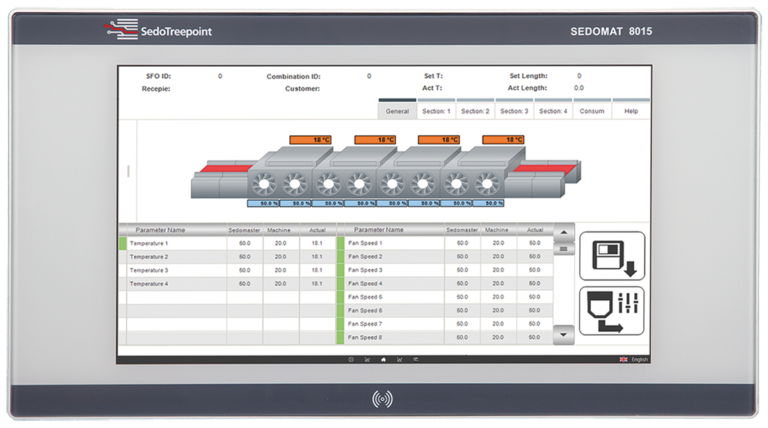Select Temperature 2 Sedomaster value cell

(244, 257)
